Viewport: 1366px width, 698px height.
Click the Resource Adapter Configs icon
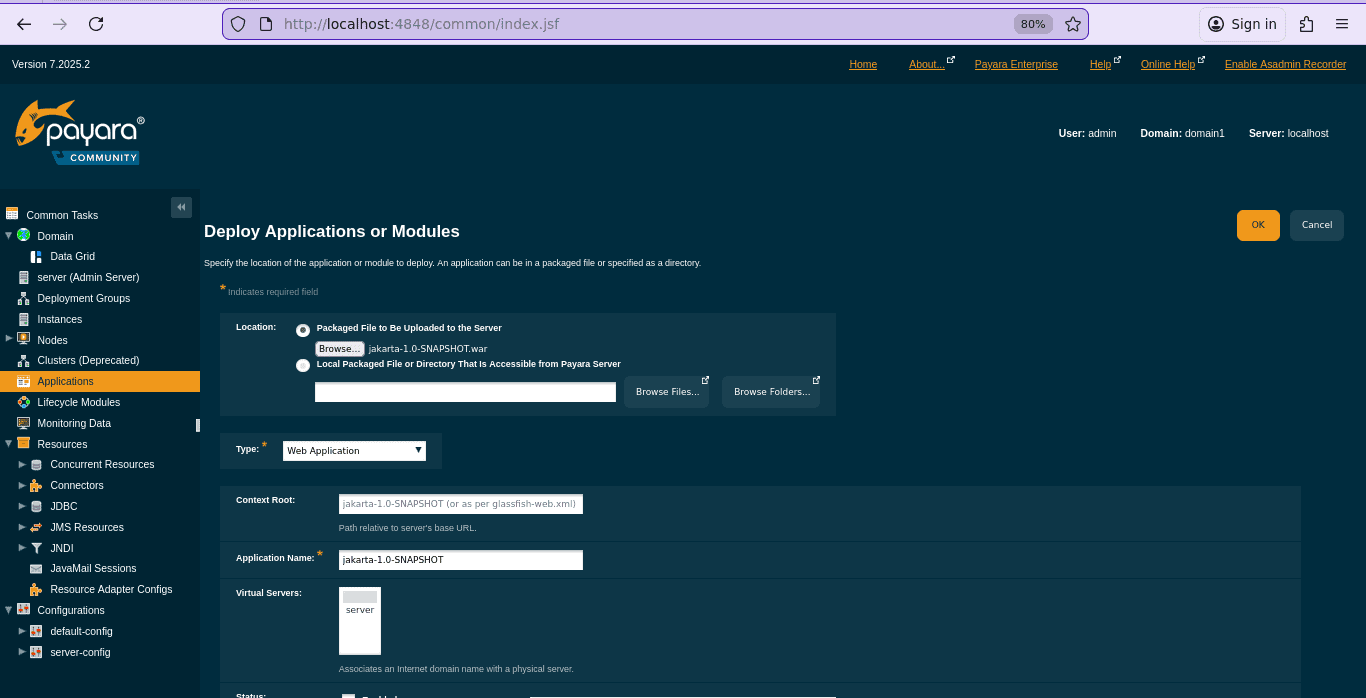pyautogui.click(x=36, y=590)
